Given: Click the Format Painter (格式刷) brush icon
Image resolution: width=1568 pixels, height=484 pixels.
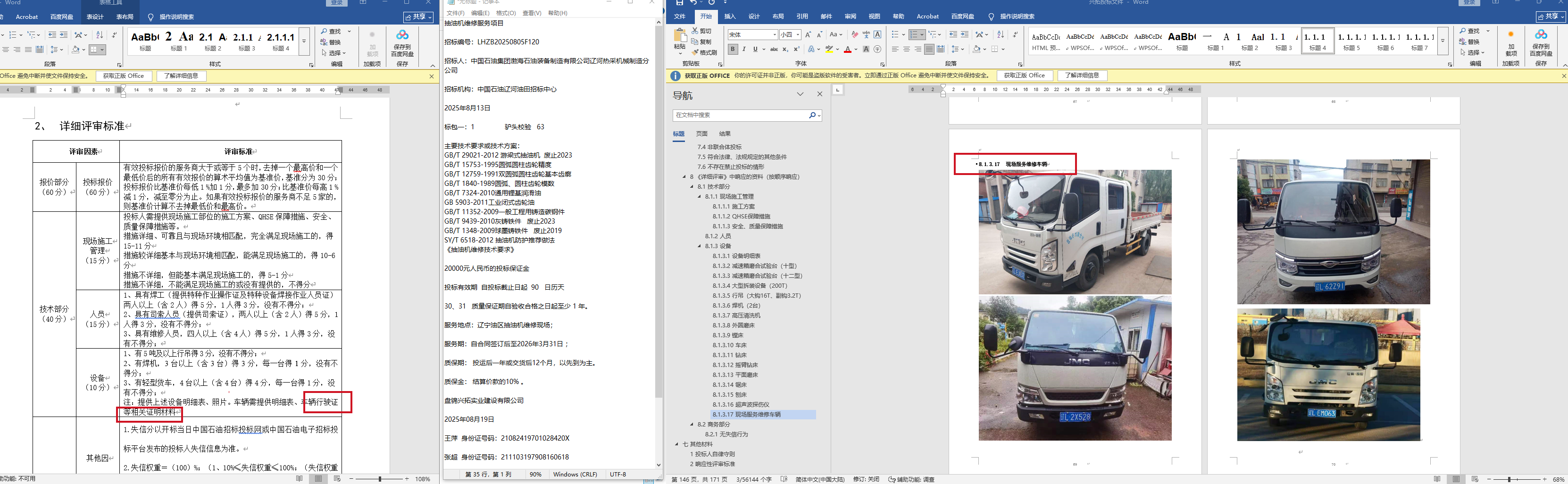Looking at the screenshot, I should pos(695,52).
